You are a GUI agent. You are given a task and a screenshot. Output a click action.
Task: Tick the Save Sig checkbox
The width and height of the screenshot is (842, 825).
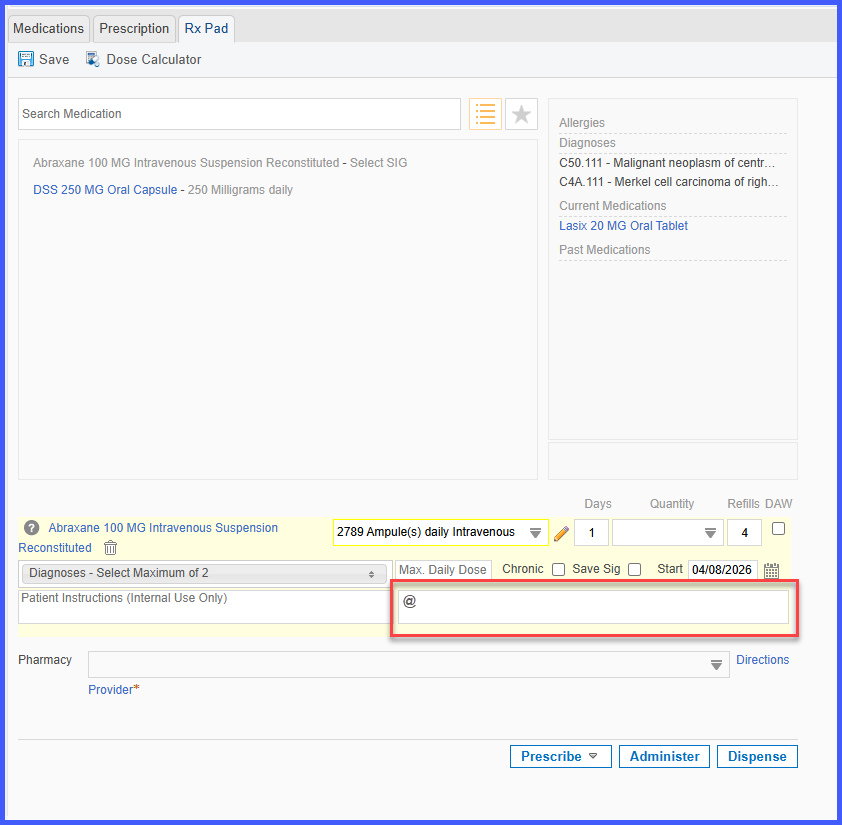coord(634,570)
